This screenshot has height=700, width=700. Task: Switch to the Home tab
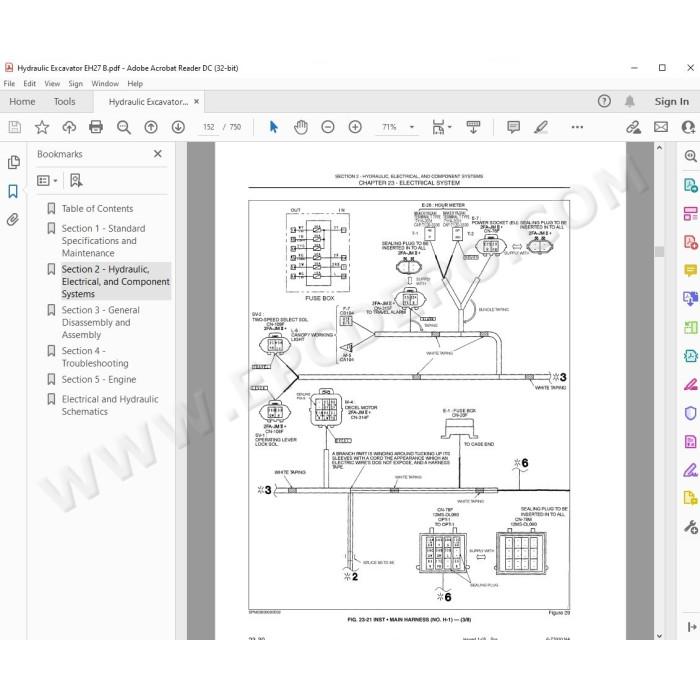[x=22, y=101]
